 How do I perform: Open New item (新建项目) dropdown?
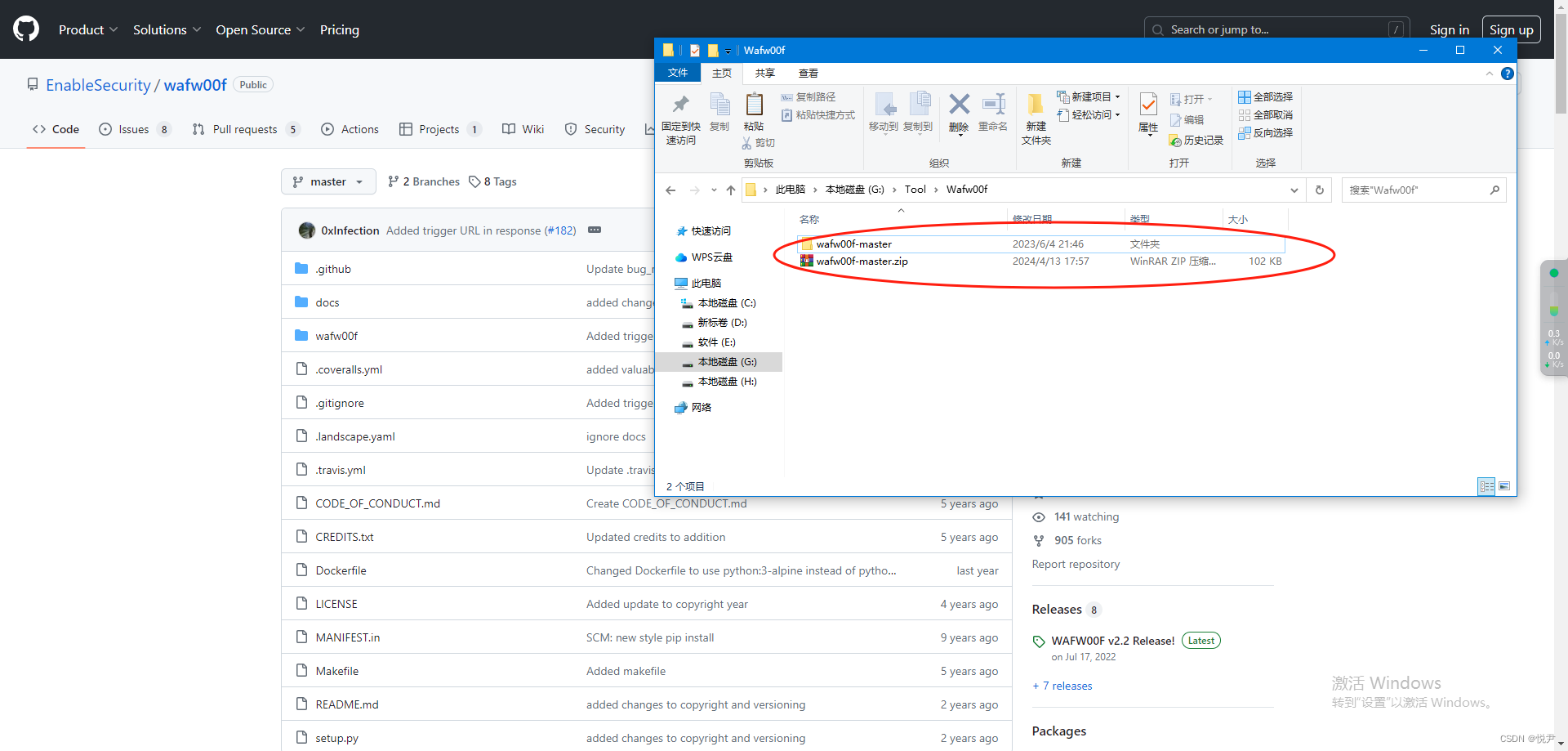[x=1089, y=97]
